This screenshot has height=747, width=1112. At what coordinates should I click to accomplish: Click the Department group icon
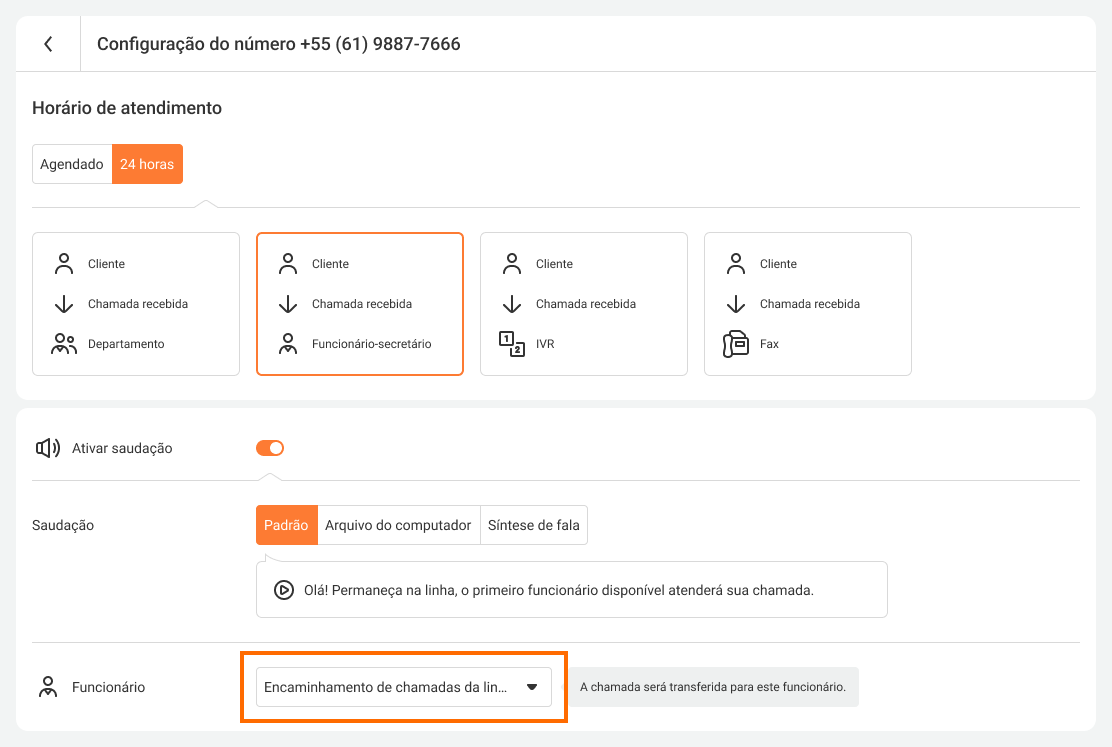pos(64,344)
